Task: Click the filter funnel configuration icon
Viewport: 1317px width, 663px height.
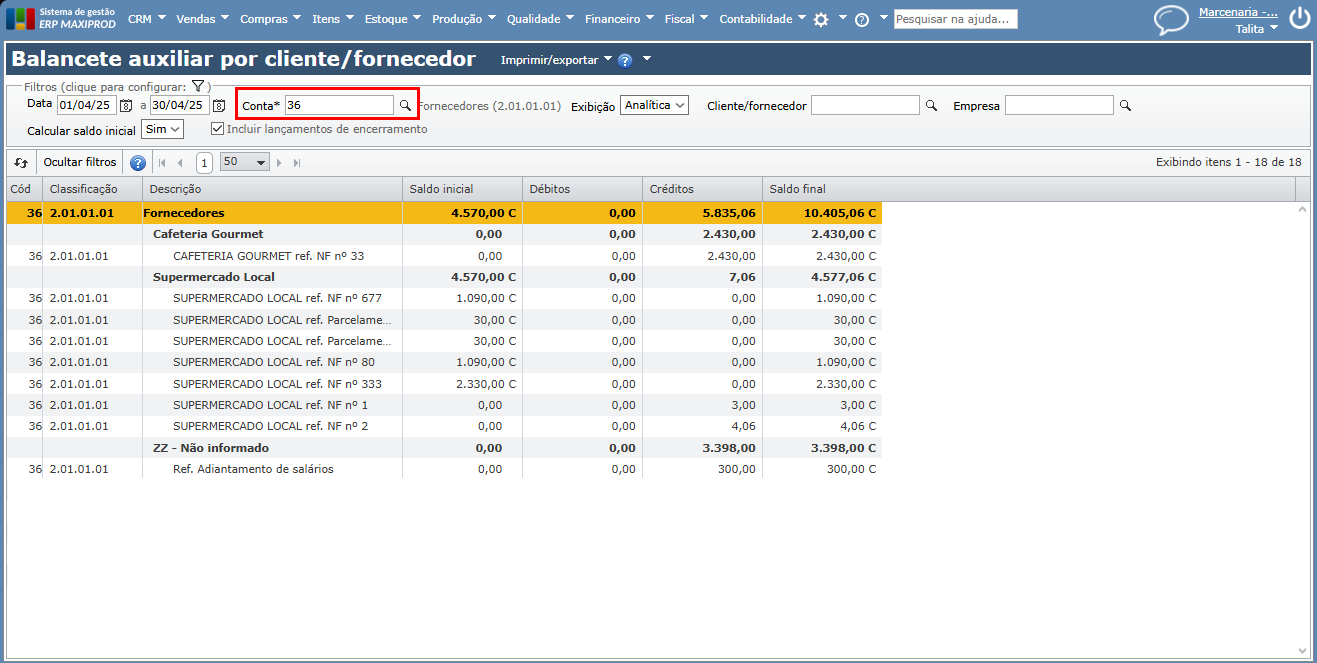Action: (198, 87)
